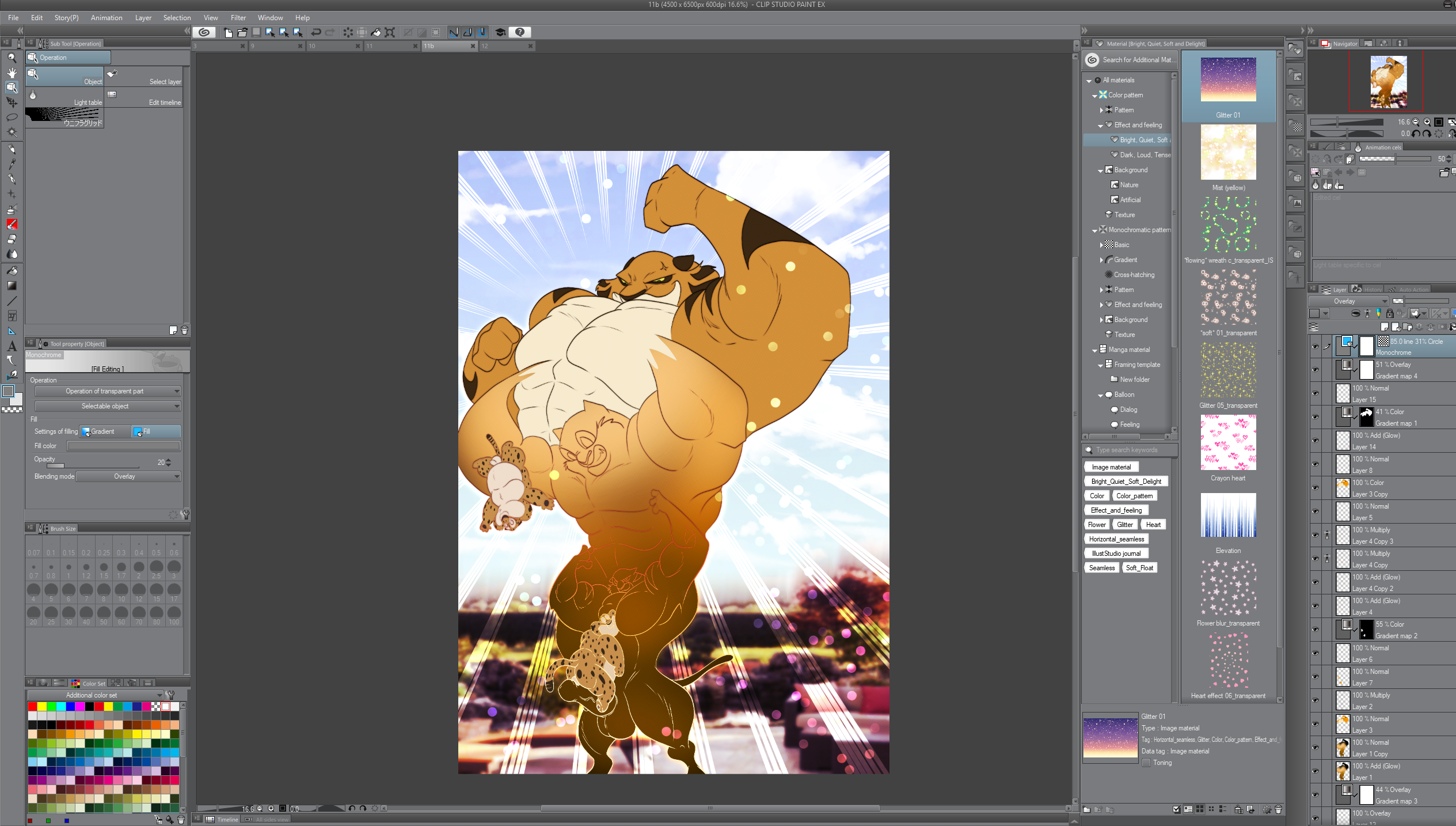Select the Eraser tool
This screenshot has width=1456, height=826.
tap(12, 239)
